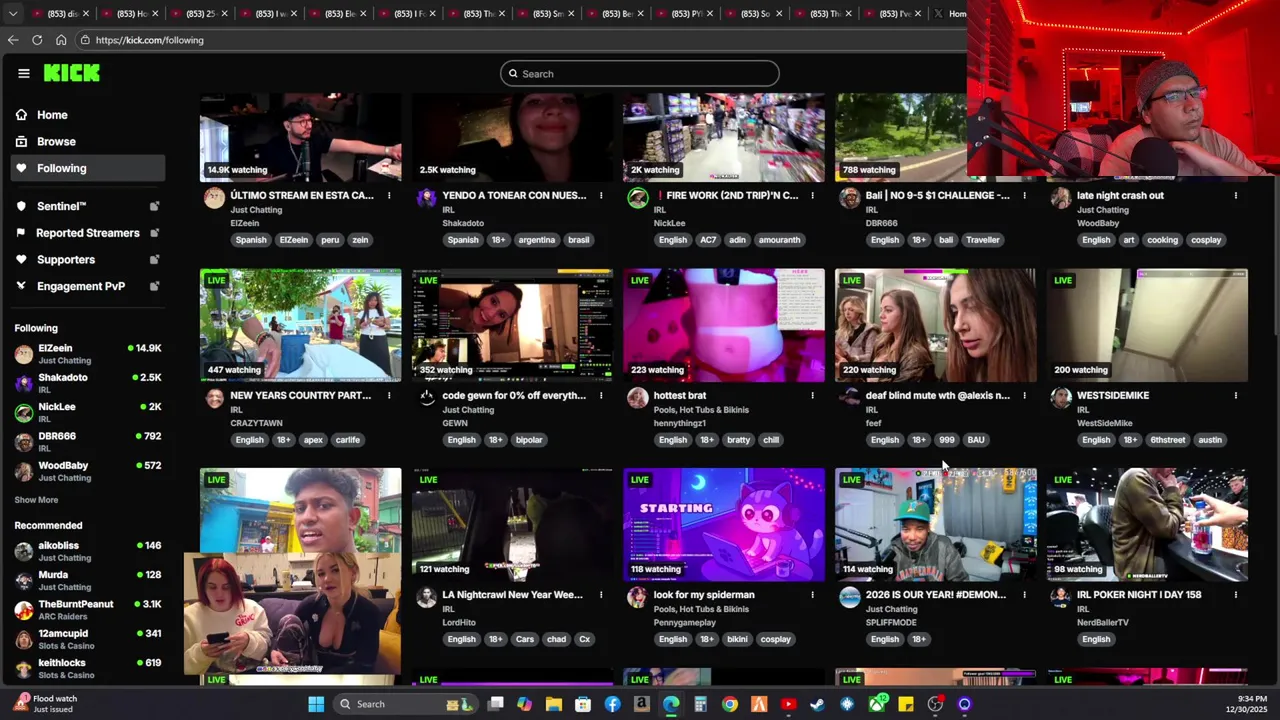
Task: Click the argentina tag under Shakadoto stream
Action: tap(536, 240)
